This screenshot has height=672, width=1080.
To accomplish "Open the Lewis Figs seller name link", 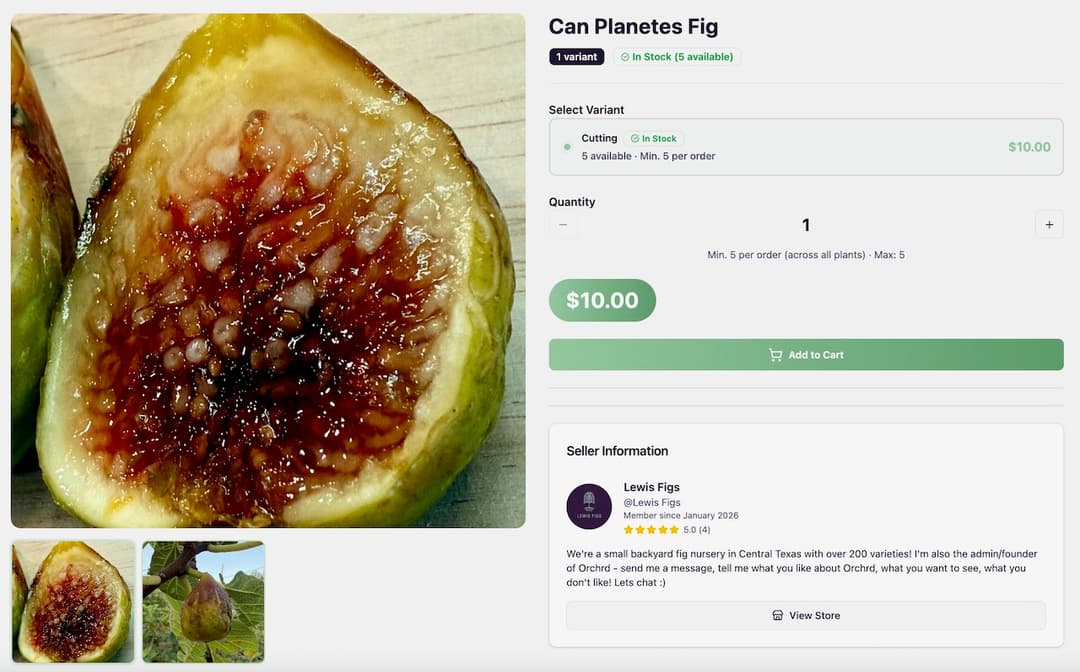I will (652, 487).
